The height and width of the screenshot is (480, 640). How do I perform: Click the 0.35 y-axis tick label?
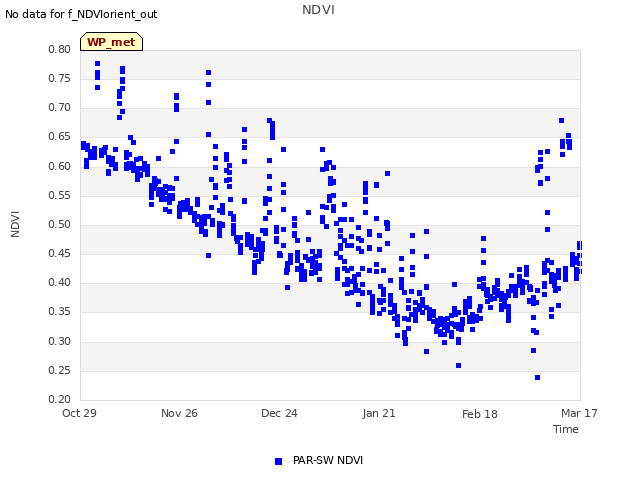tap(59, 311)
